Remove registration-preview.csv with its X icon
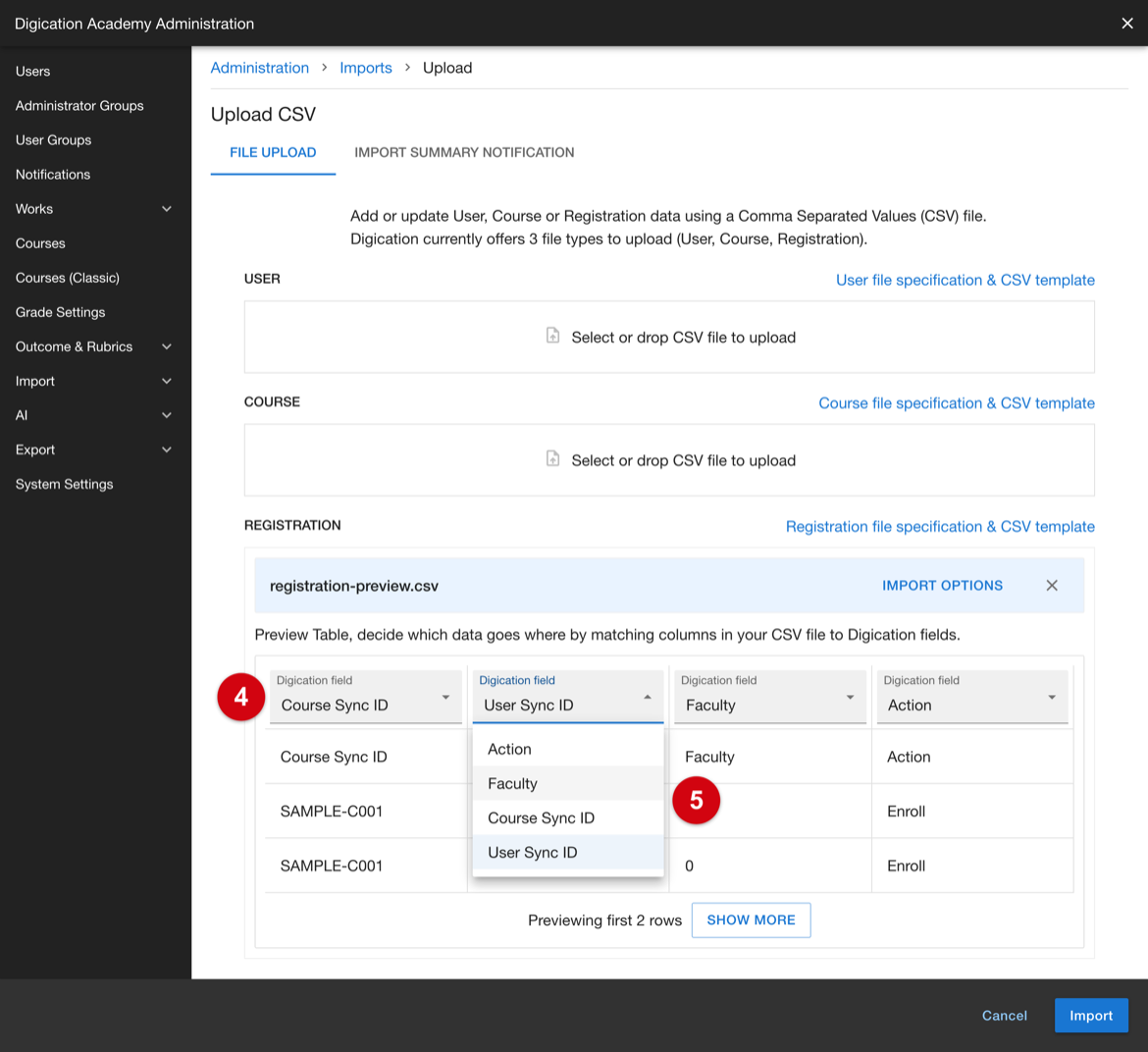Viewport: 1148px width, 1052px height. click(1052, 585)
